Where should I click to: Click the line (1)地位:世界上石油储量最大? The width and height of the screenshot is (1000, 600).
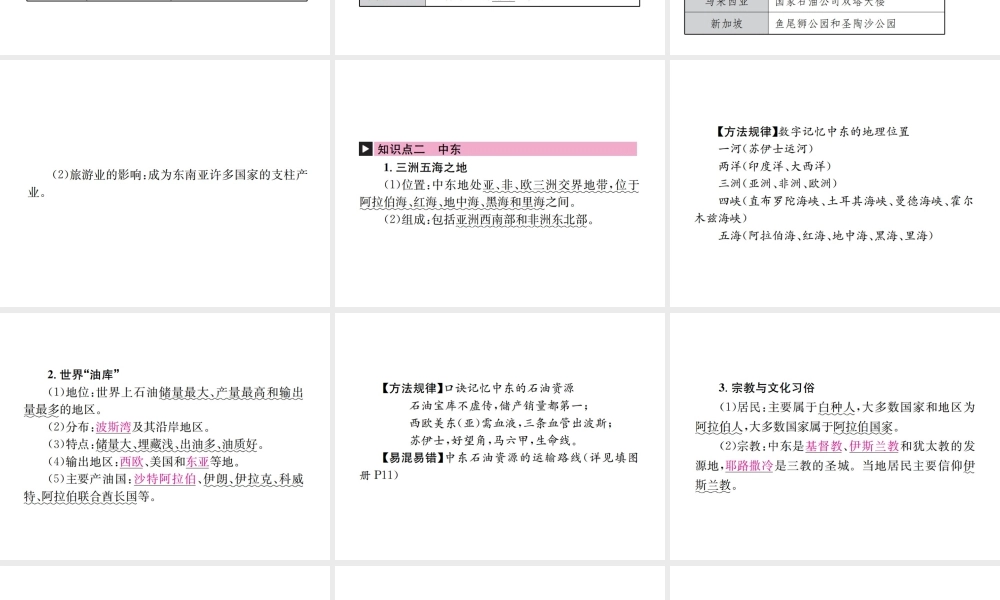(163, 401)
